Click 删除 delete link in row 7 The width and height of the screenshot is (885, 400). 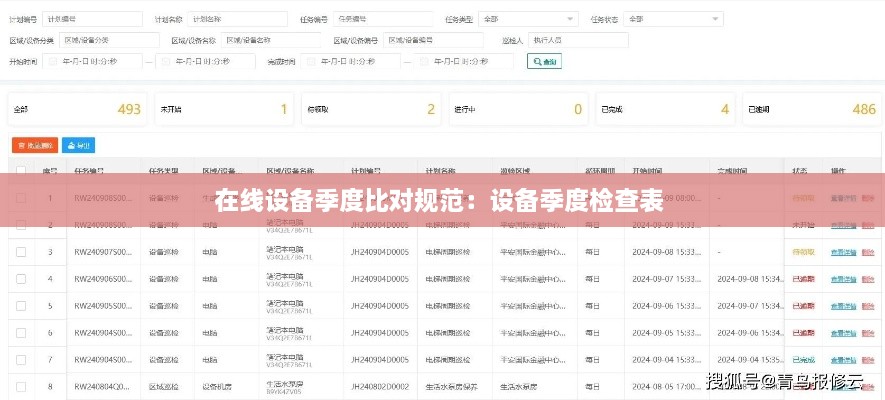pos(868,360)
